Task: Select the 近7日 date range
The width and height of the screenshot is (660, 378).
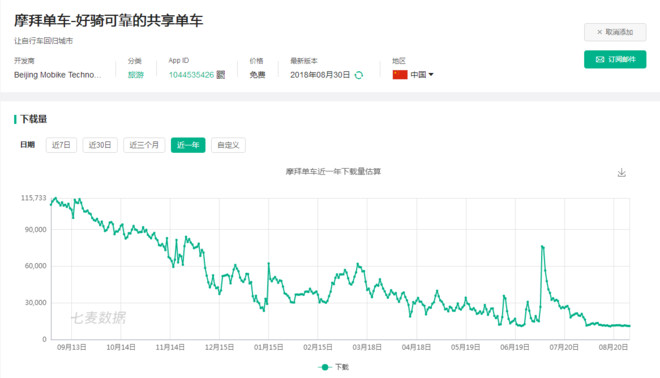Action: (x=61, y=145)
